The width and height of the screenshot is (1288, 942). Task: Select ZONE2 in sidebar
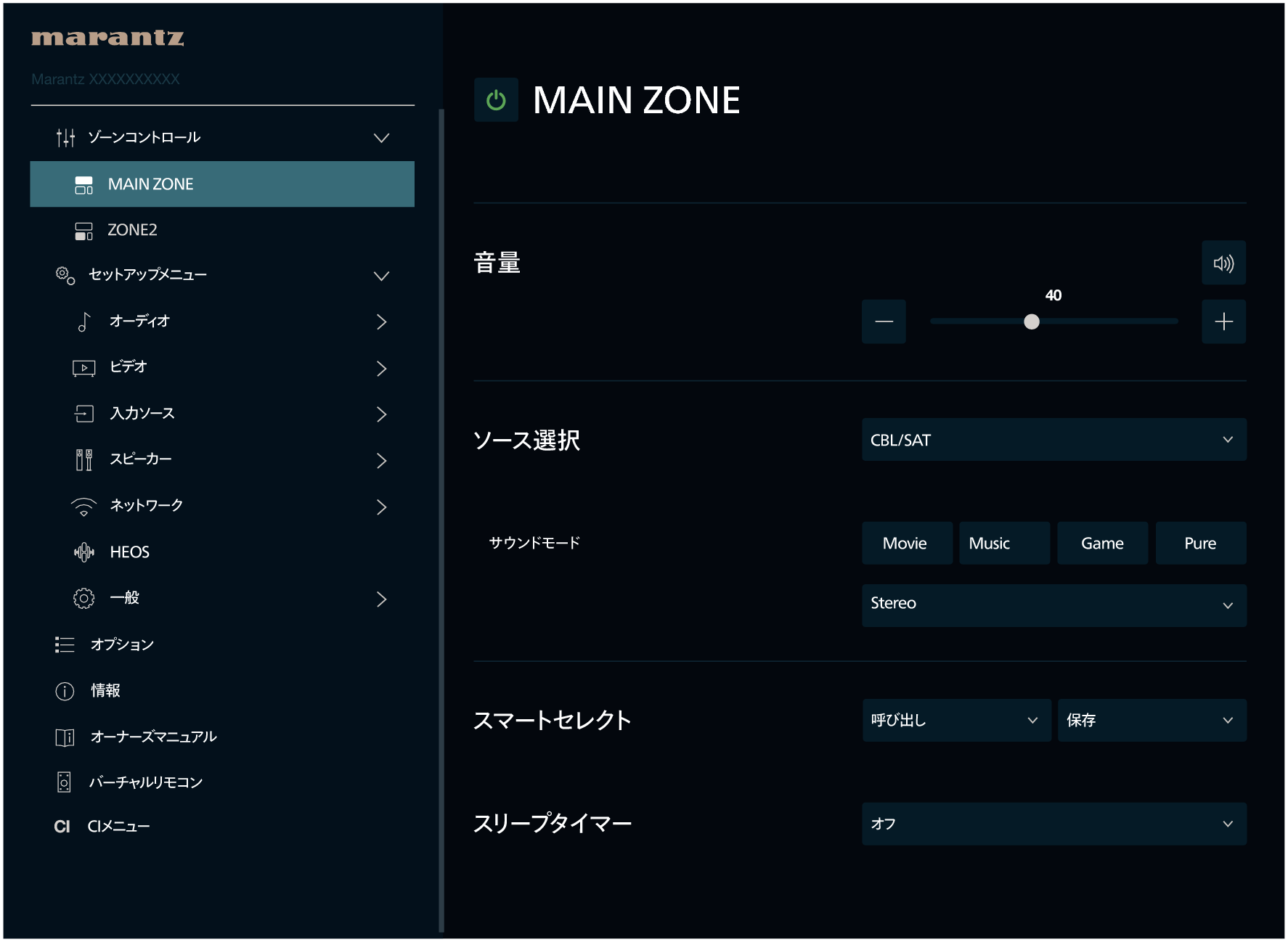pyautogui.click(x=222, y=230)
